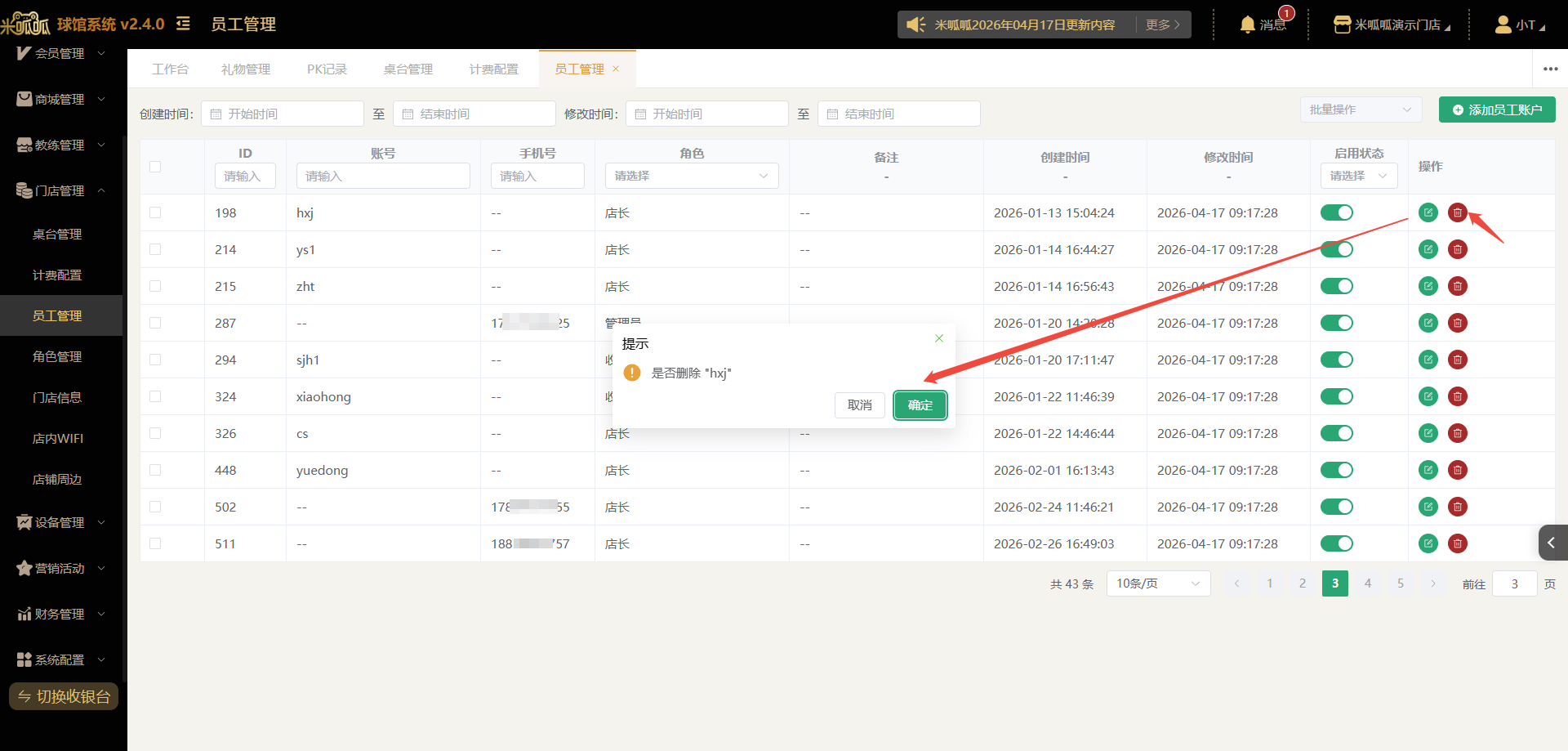Toggle enabled status for hxj
Screen dimensions: 1568x751
coord(1337,212)
